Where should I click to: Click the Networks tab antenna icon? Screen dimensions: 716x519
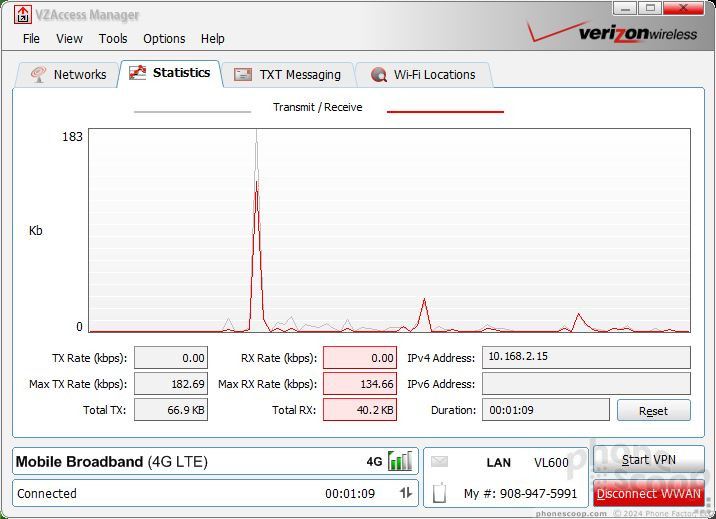pos(38,74)
